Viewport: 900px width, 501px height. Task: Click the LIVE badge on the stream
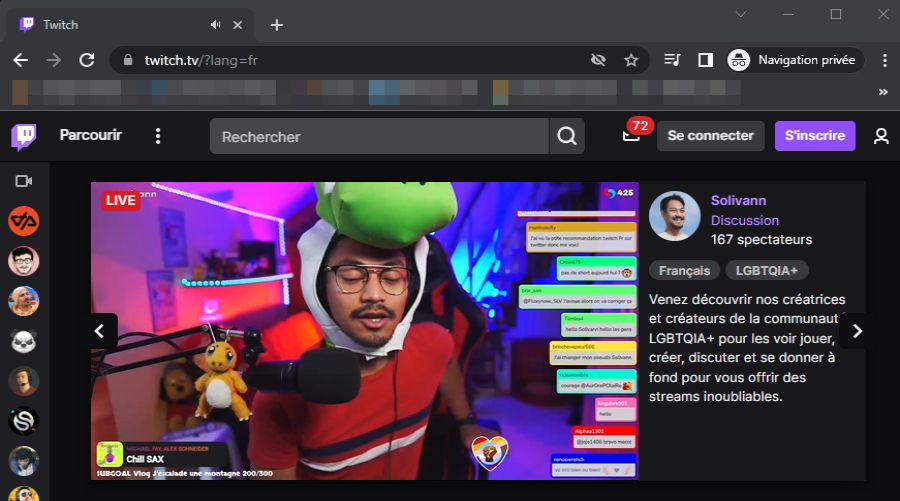pos(121,200)
